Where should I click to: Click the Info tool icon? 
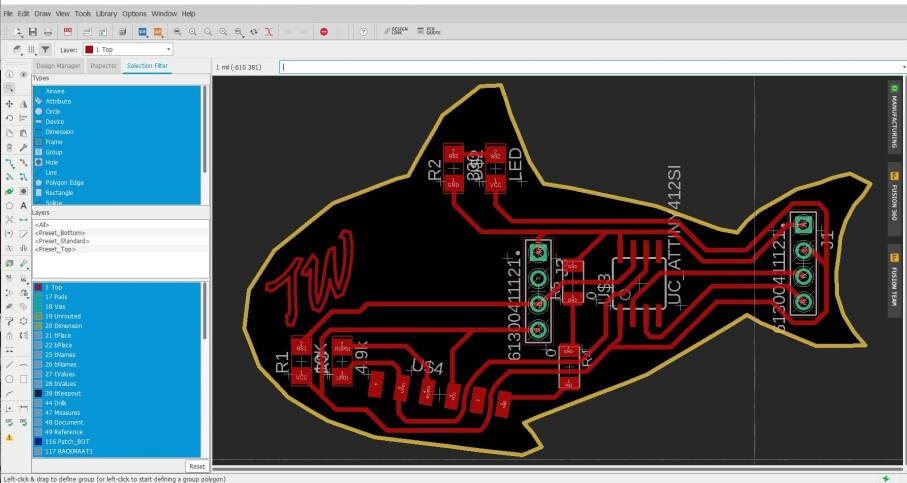tap(10, 74)
